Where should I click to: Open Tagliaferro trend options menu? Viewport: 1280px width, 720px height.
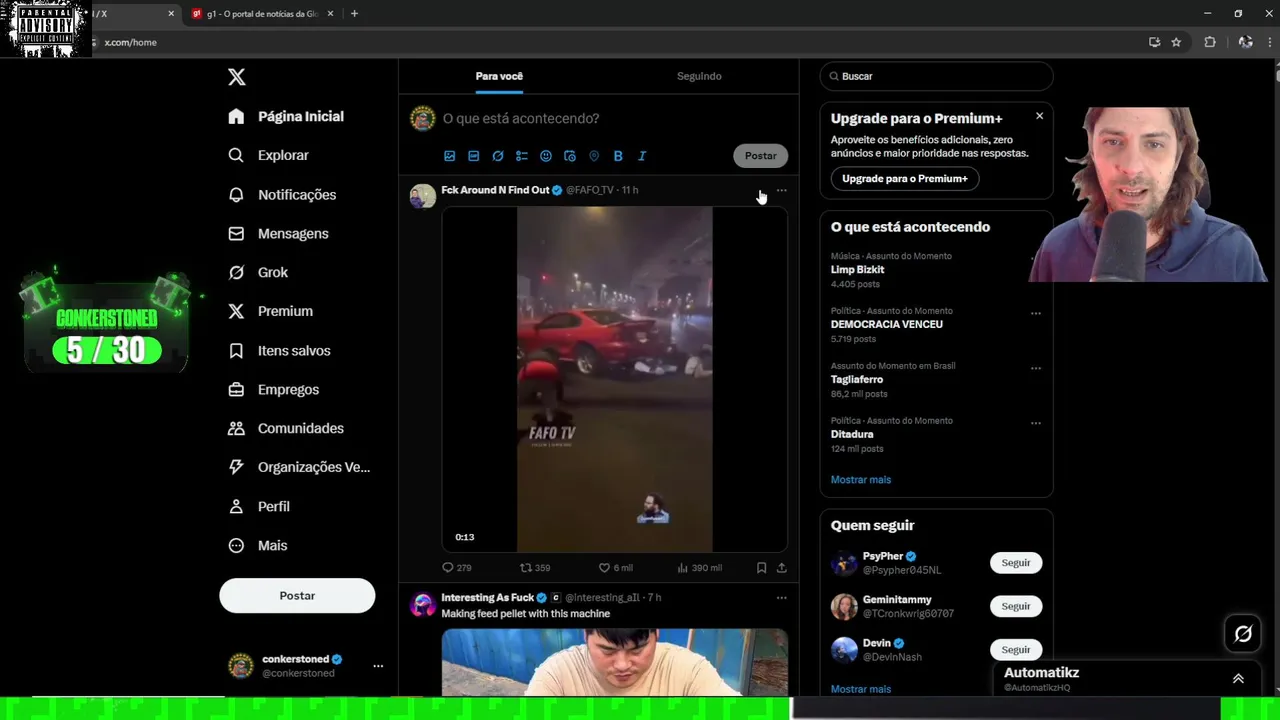coord(1036,368)
